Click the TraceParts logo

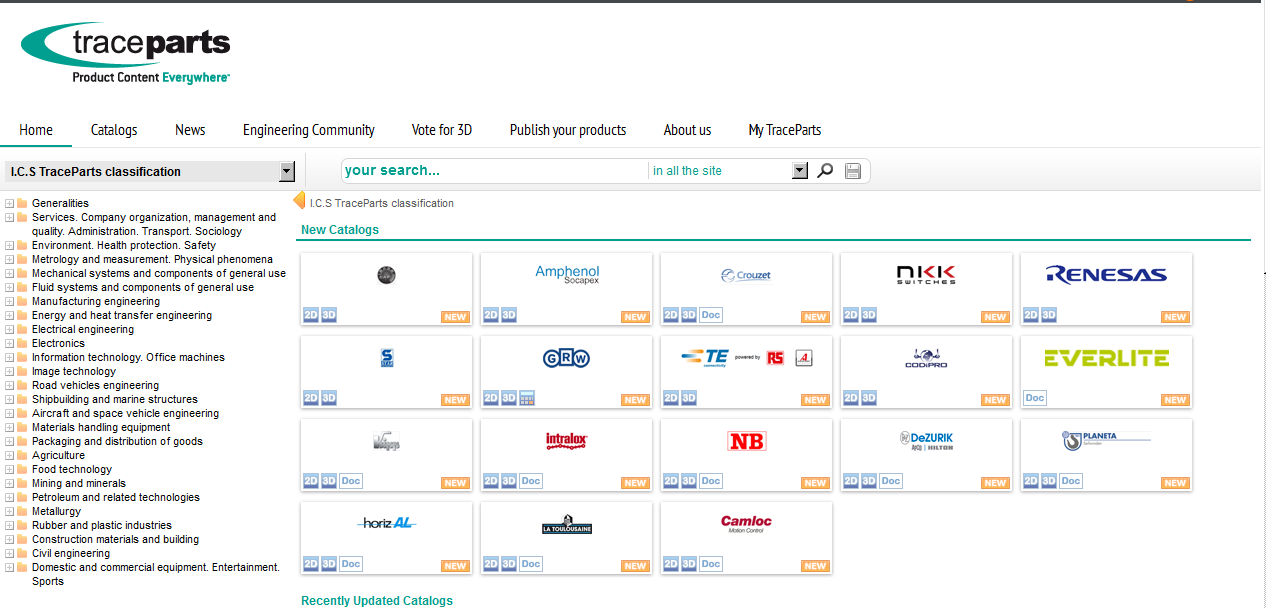coord(126,53)
